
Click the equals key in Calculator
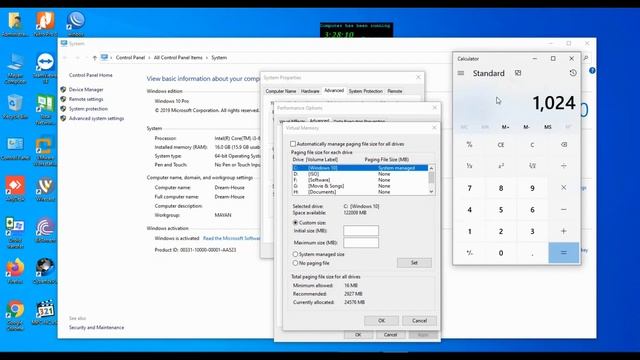564,253
